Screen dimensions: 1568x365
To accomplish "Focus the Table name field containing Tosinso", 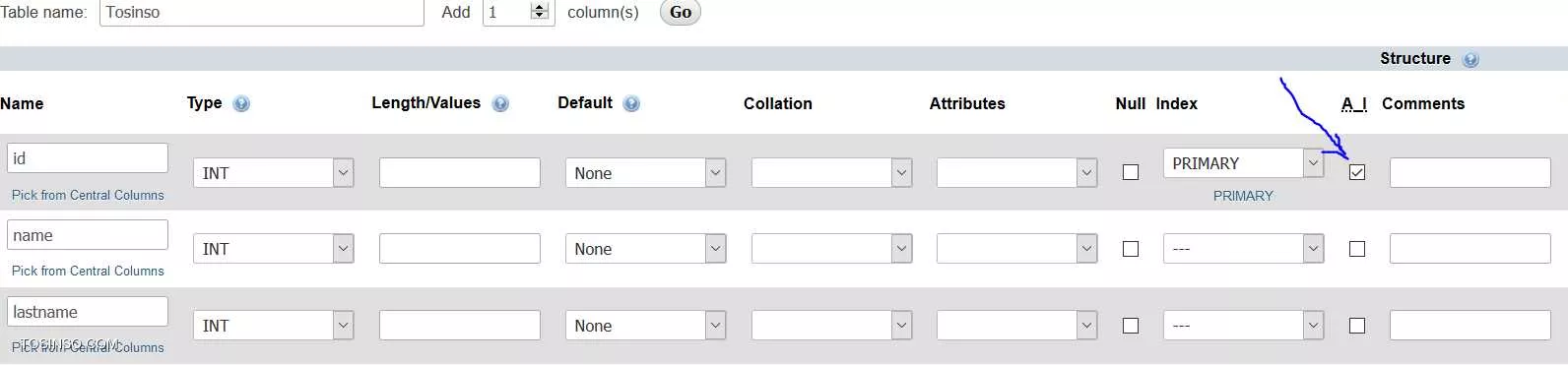I will [262, 12].
